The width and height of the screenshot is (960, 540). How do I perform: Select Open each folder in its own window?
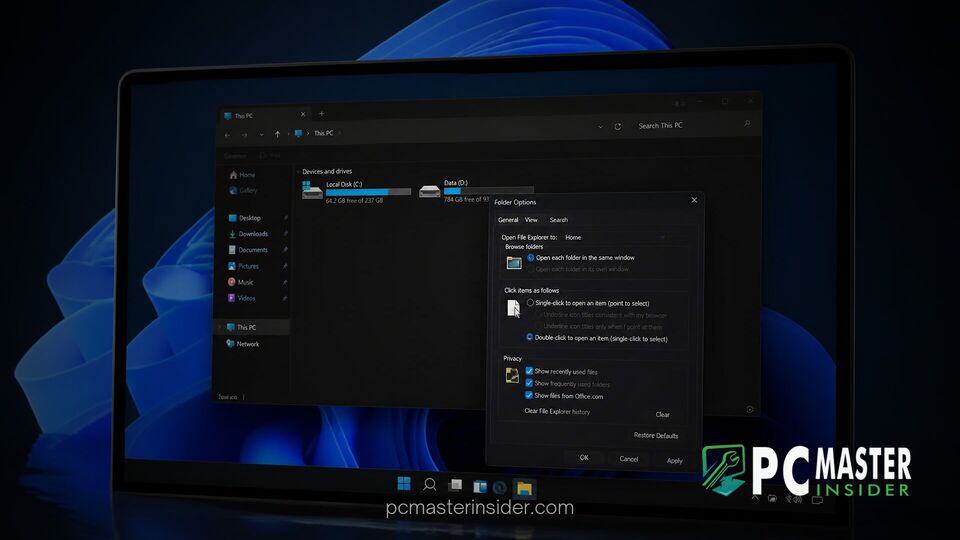coord(578,269)
